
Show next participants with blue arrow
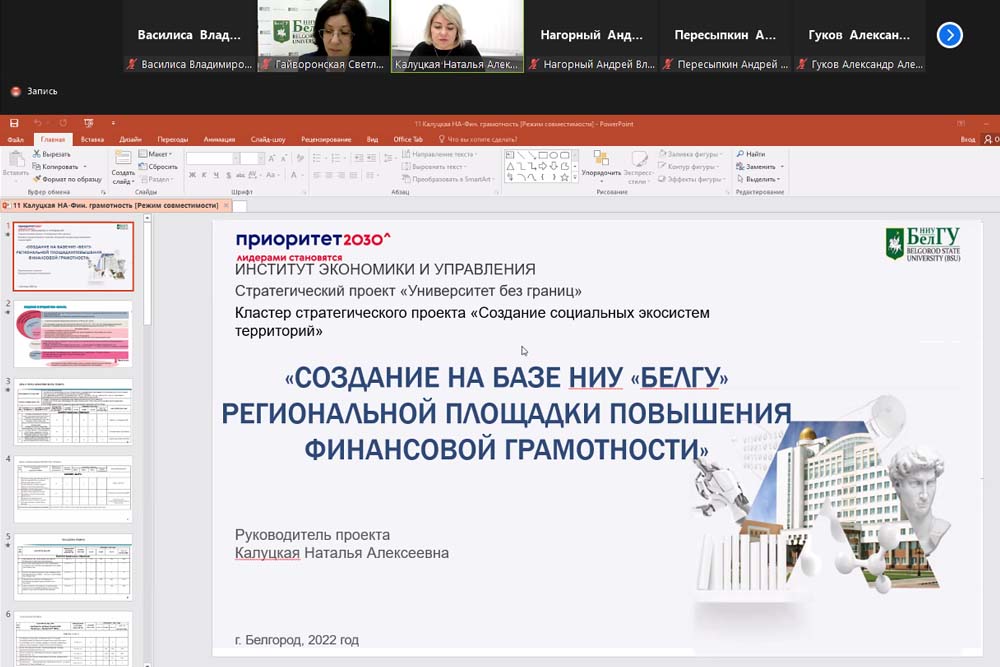tap(949, 35)
